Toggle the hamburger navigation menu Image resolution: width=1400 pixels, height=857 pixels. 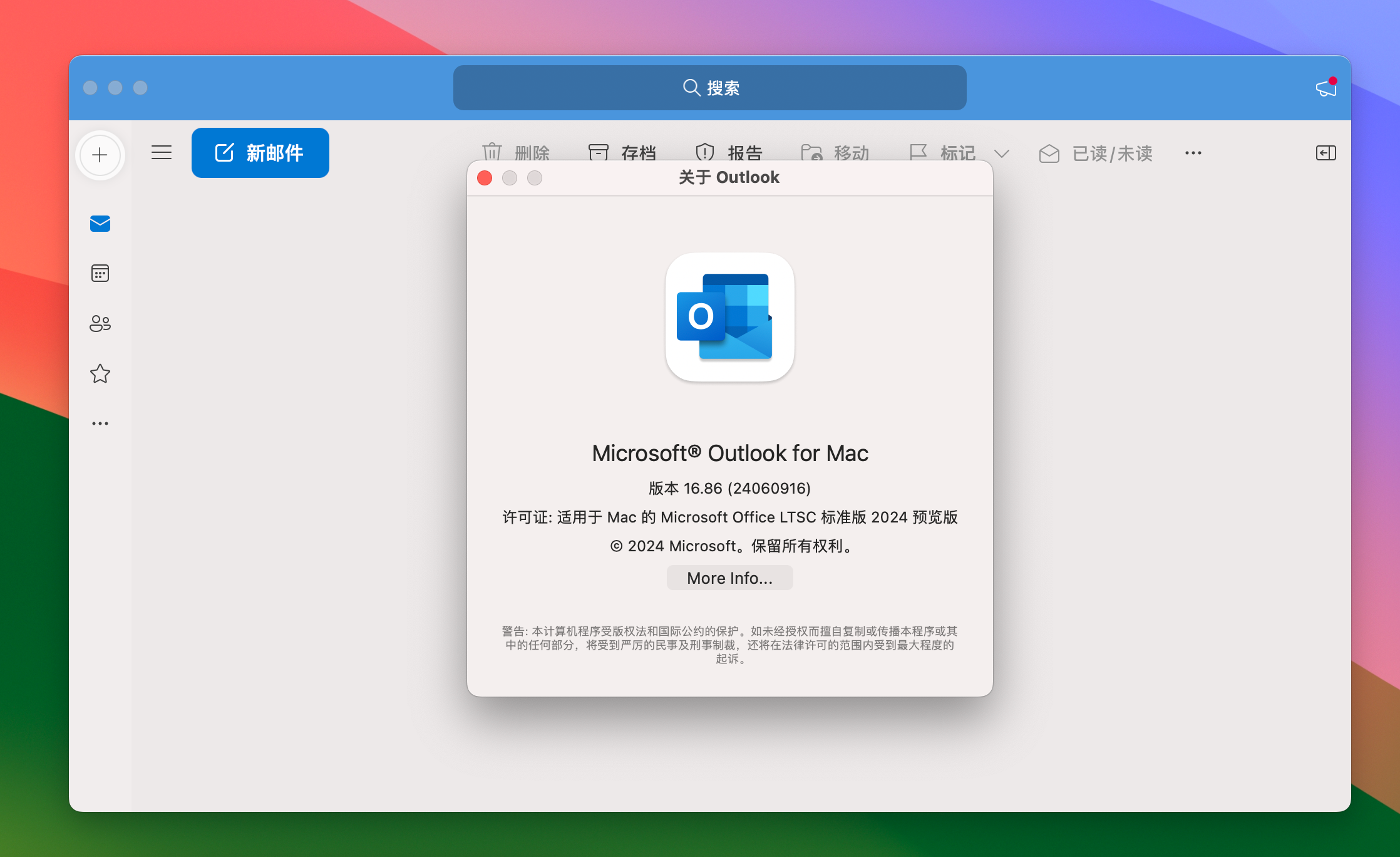coord(162,152)
